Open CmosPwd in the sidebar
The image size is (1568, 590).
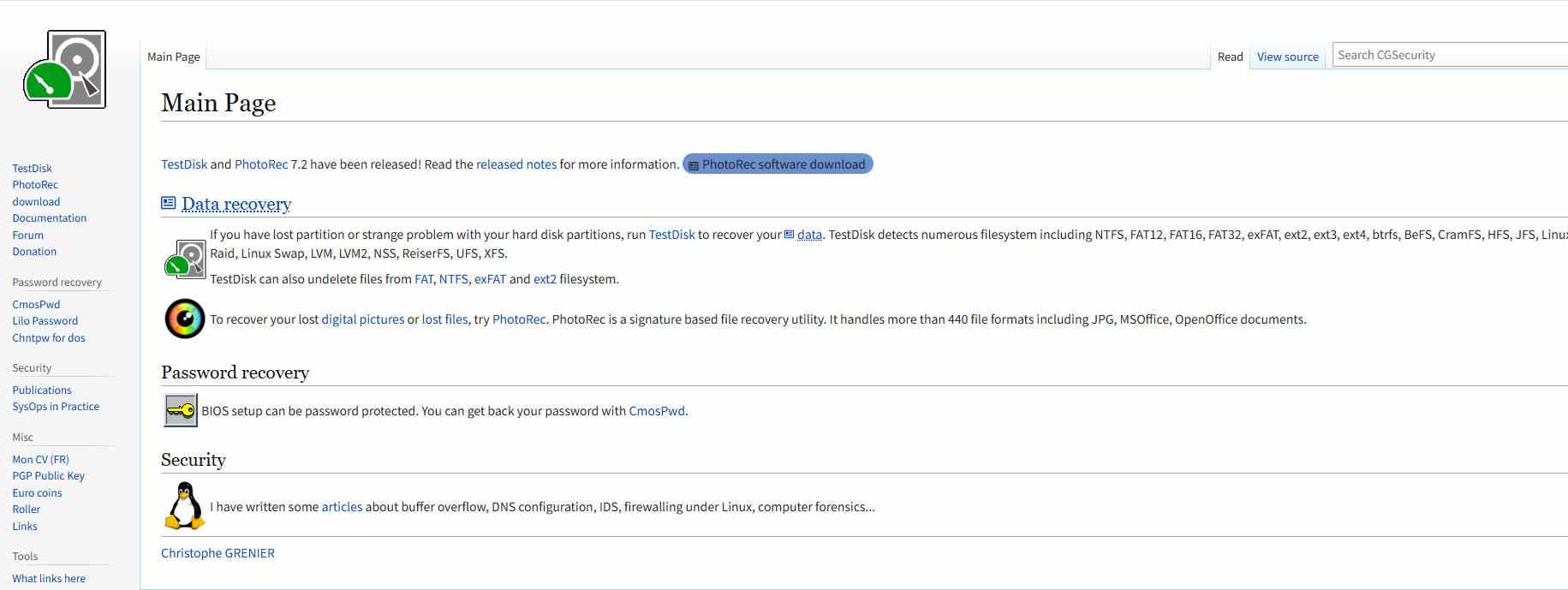click(x=36, y=304)
